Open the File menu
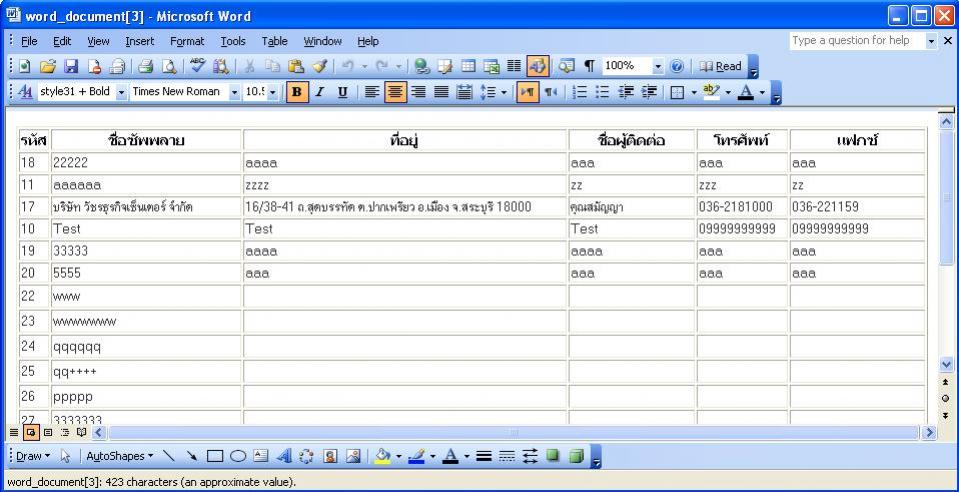The image size is (959, 492). 29,42
